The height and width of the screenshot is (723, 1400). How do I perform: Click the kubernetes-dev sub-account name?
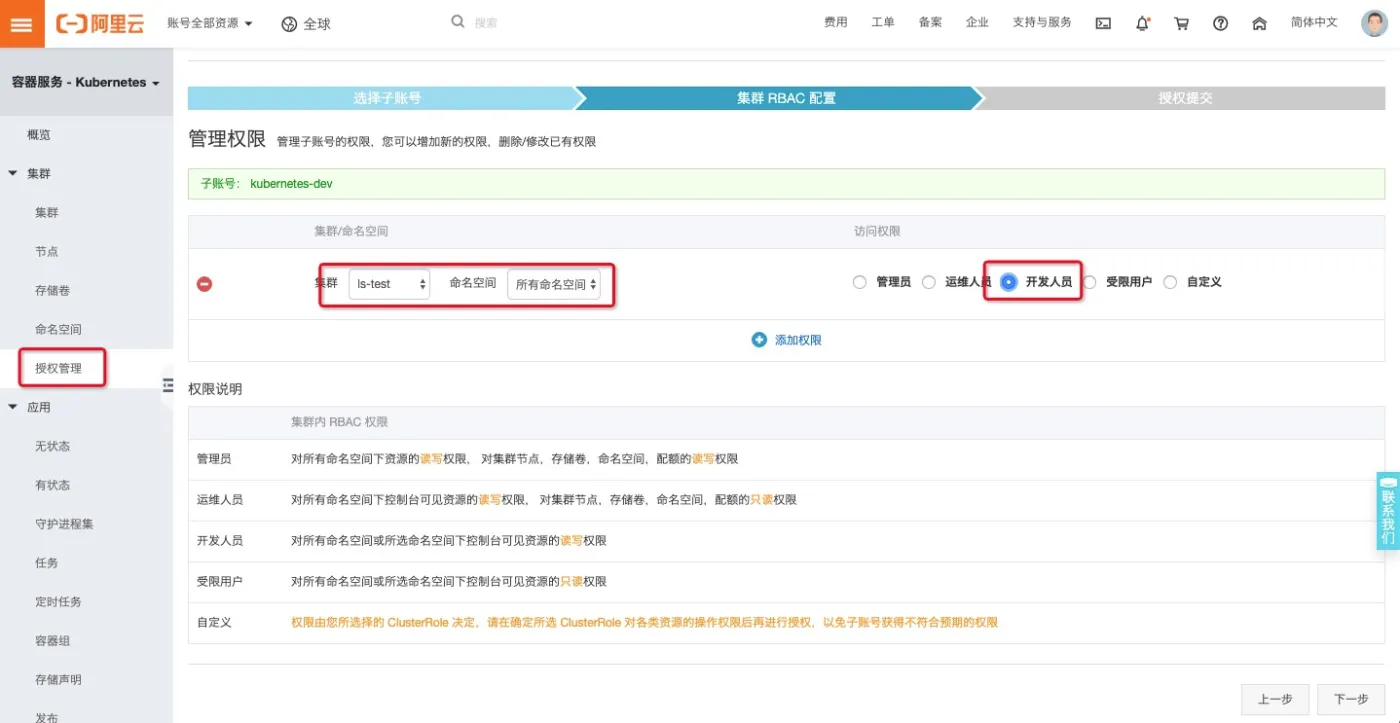(x=291, y=184)
